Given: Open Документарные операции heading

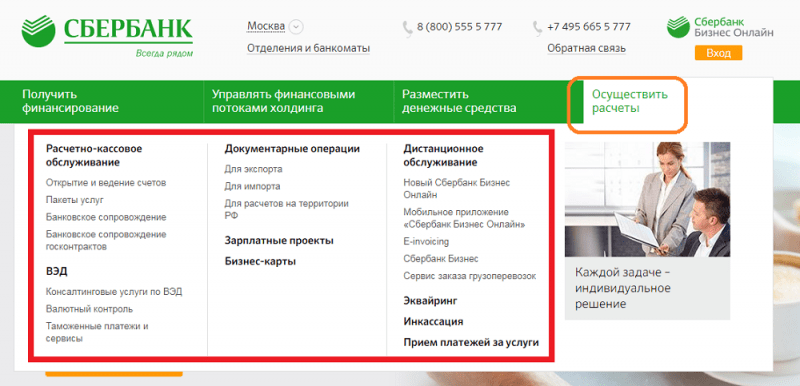Looking at the screenshot, I should click(x=292, y=149).
